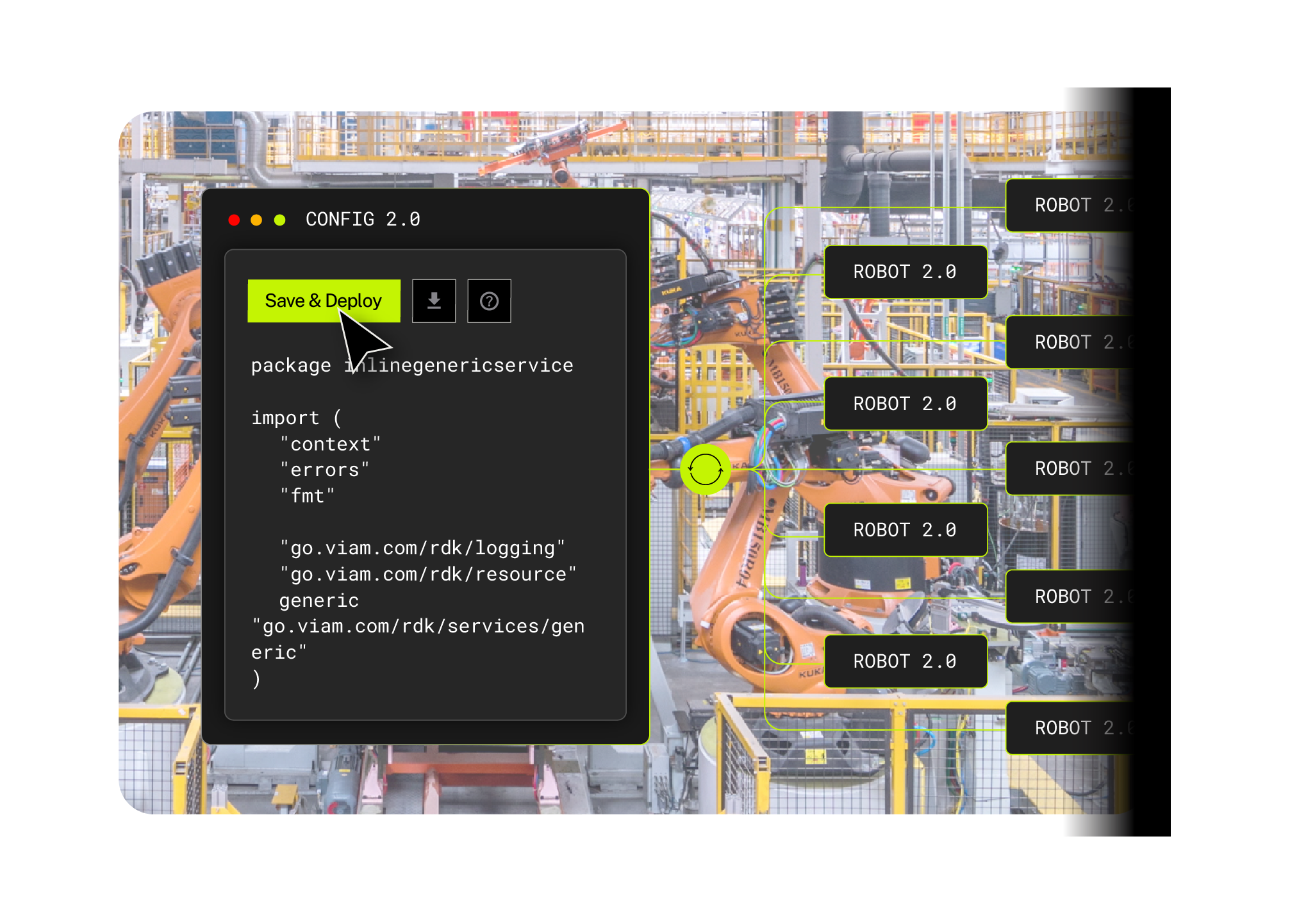Click the green circular sync icon

(705, 469)
